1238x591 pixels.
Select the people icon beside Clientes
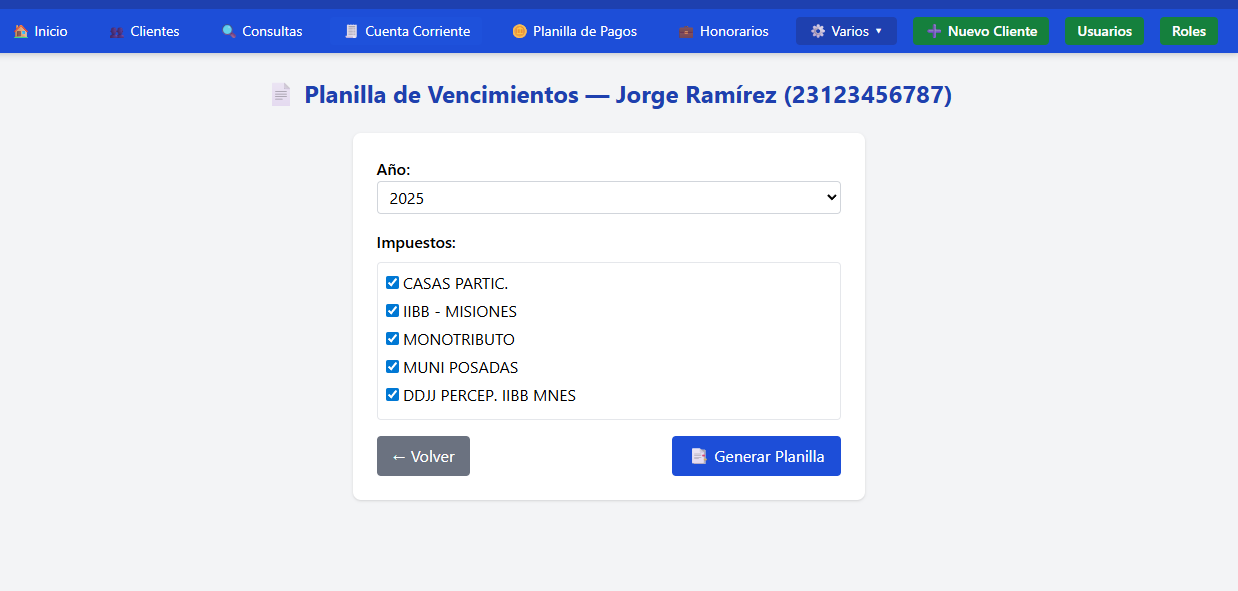pyautogui.click(x=119, y=31)
